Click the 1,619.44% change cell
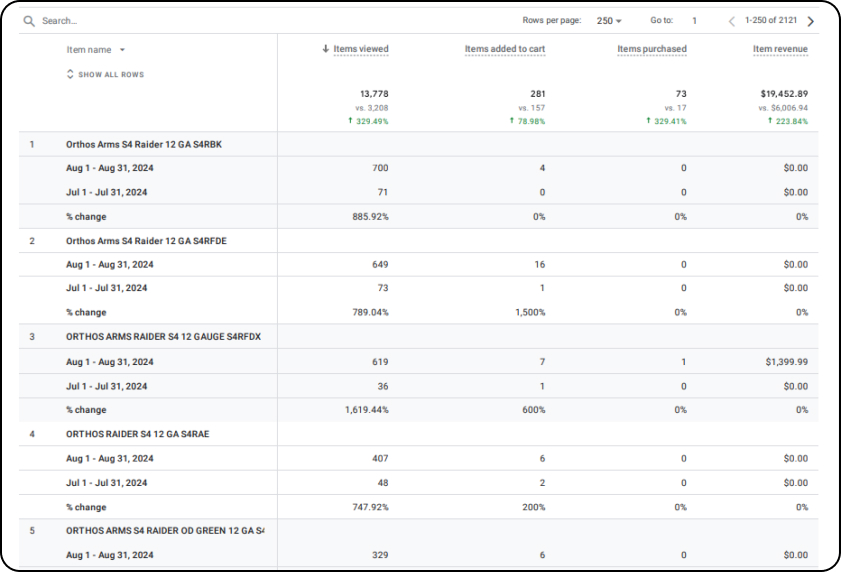The width and height of the screenshot is (841, 572). [367, 410]
